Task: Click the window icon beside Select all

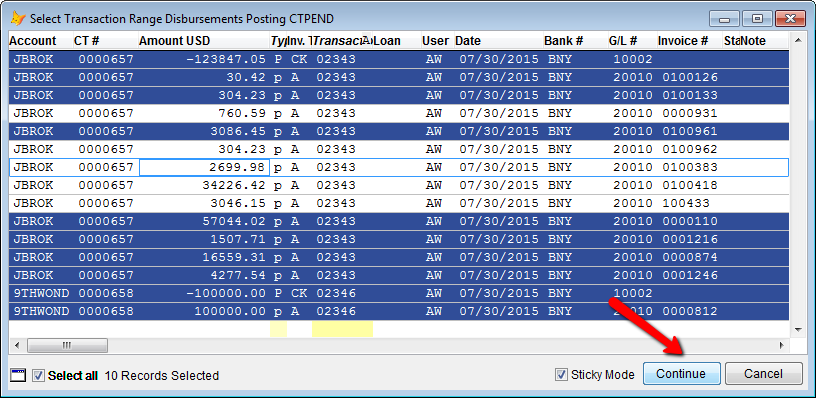Action: 18,375
